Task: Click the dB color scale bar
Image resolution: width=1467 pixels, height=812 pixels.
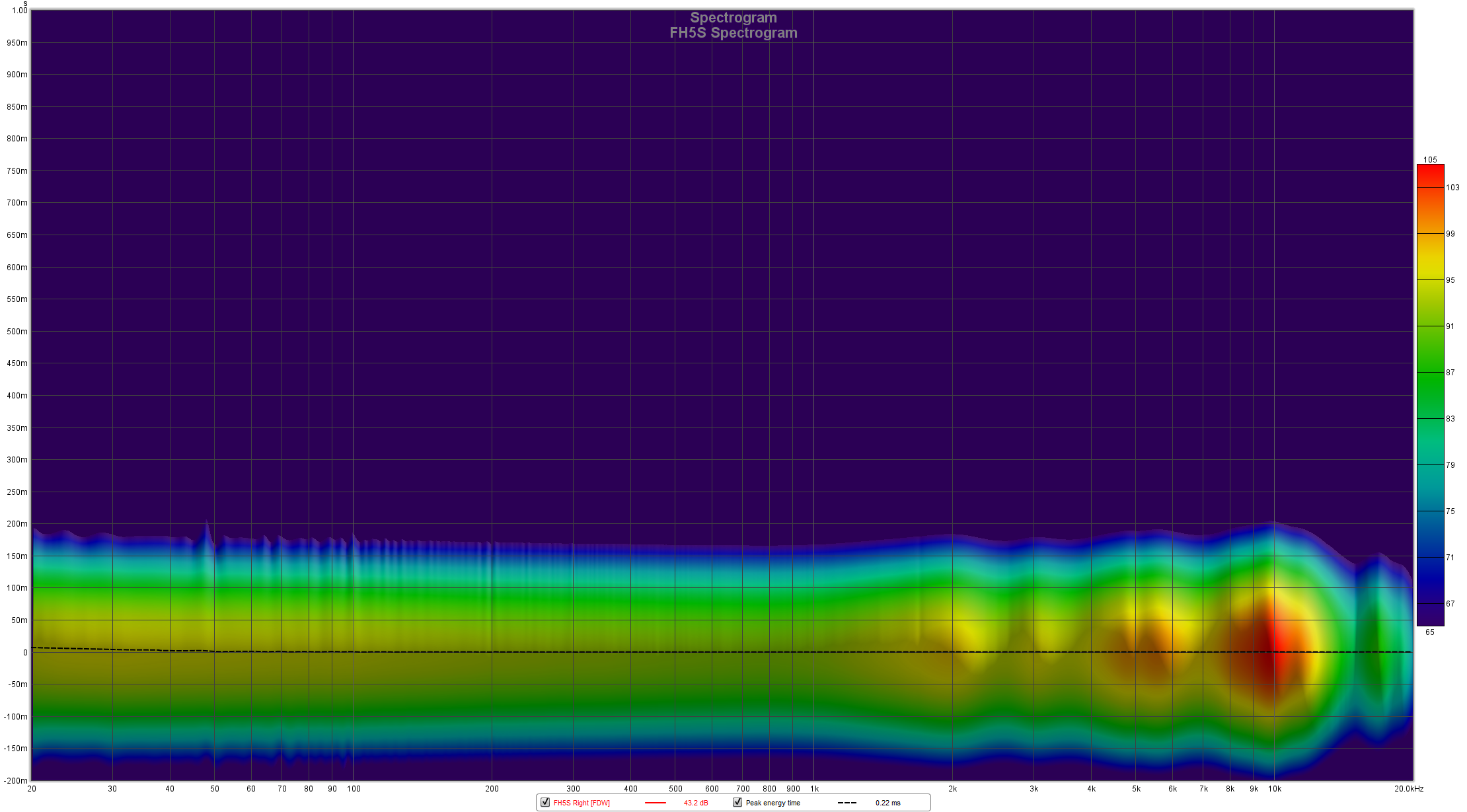Action: coord(1430,395)
